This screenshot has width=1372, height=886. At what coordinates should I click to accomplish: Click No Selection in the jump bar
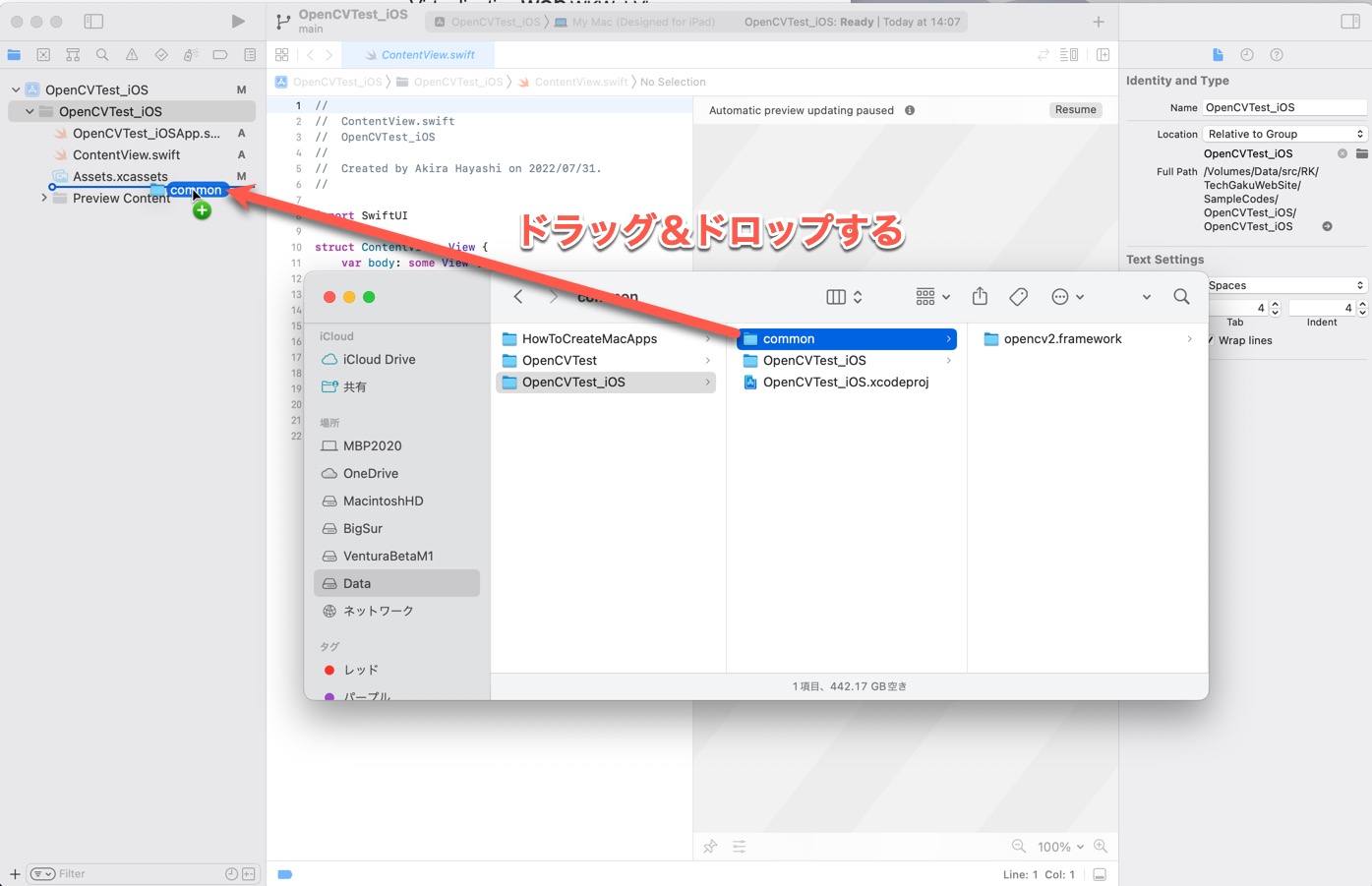click(x=673, y=82)
